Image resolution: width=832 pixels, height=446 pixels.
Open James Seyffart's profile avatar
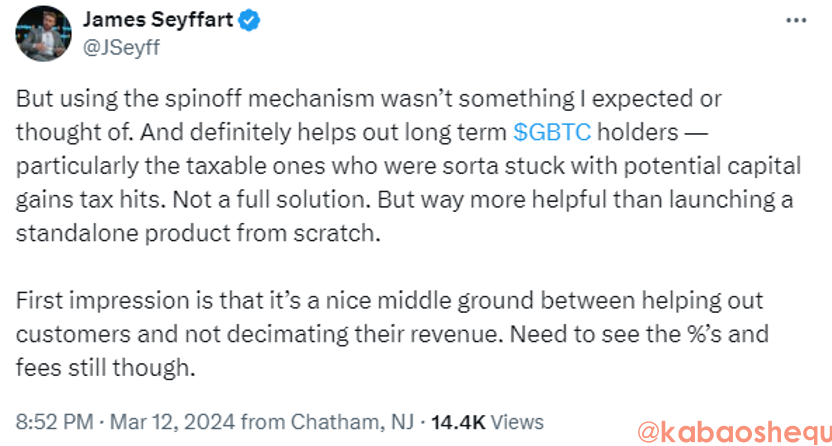click(42, 35)
